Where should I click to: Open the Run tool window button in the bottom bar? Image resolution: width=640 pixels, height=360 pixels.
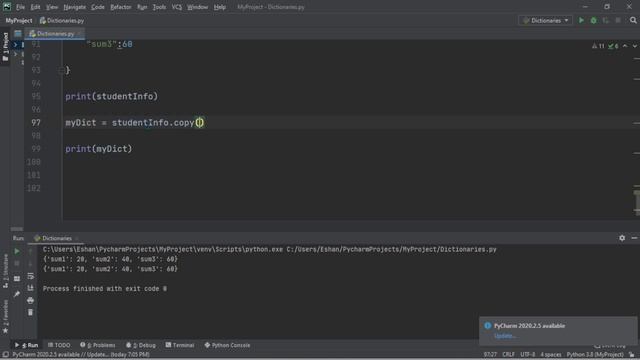point(27,345)
